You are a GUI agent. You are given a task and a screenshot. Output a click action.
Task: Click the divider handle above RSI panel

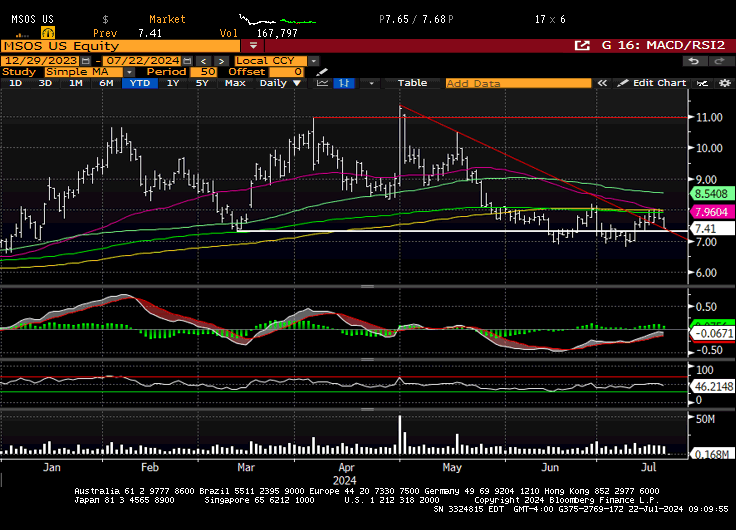coord(368,360)
